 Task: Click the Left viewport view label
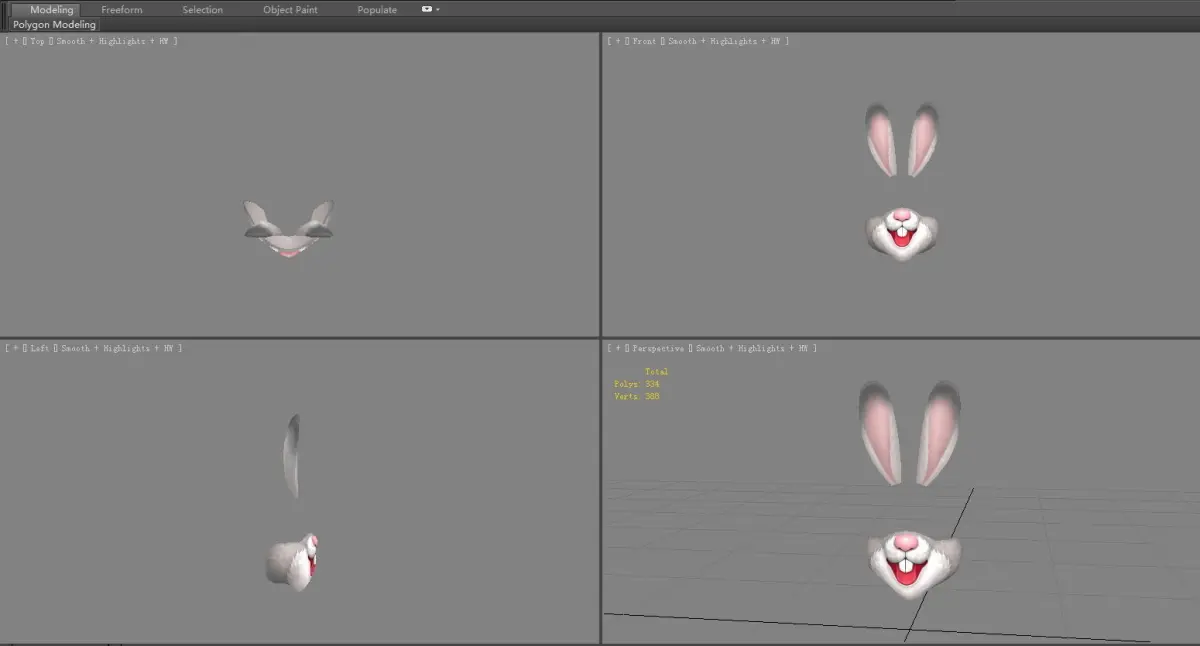coord(41,348)
